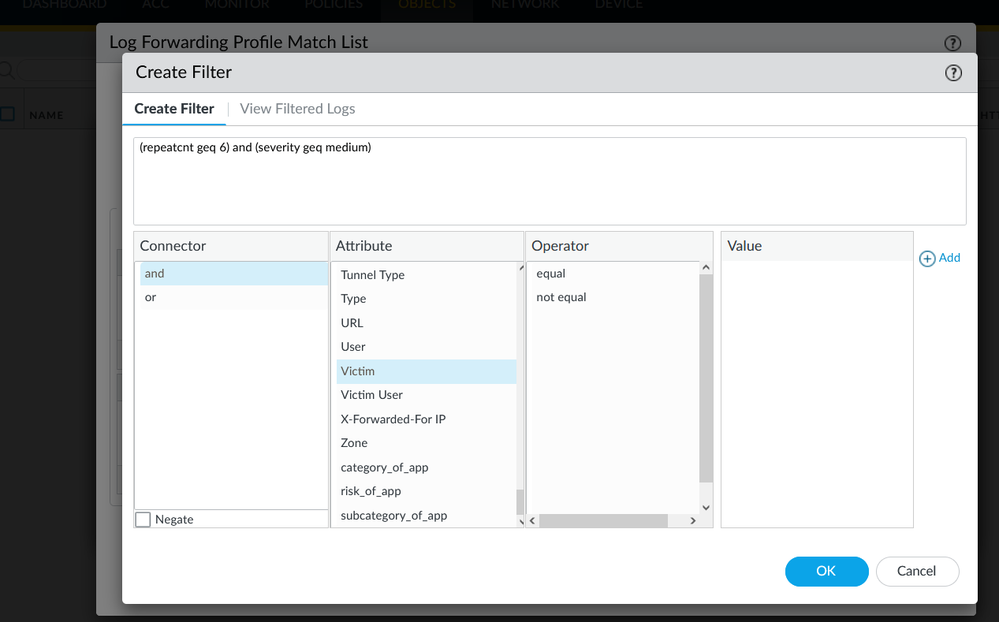999x622 pixels.
Task: Click the Create Filter dialog help icon
Action: pos(953,73)
